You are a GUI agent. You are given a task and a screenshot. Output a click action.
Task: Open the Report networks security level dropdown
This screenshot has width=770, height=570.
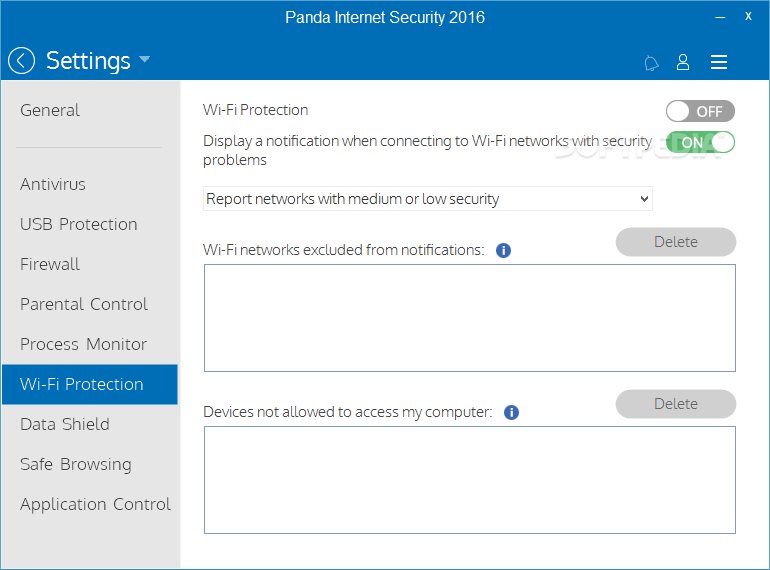[x=428, y=199]
